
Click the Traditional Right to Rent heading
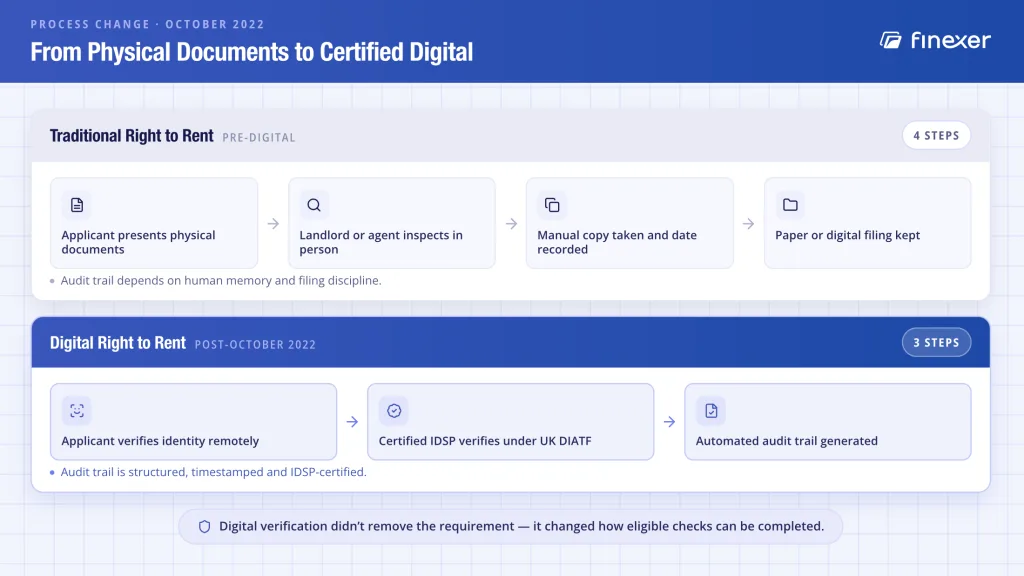[x=132, y=136]
